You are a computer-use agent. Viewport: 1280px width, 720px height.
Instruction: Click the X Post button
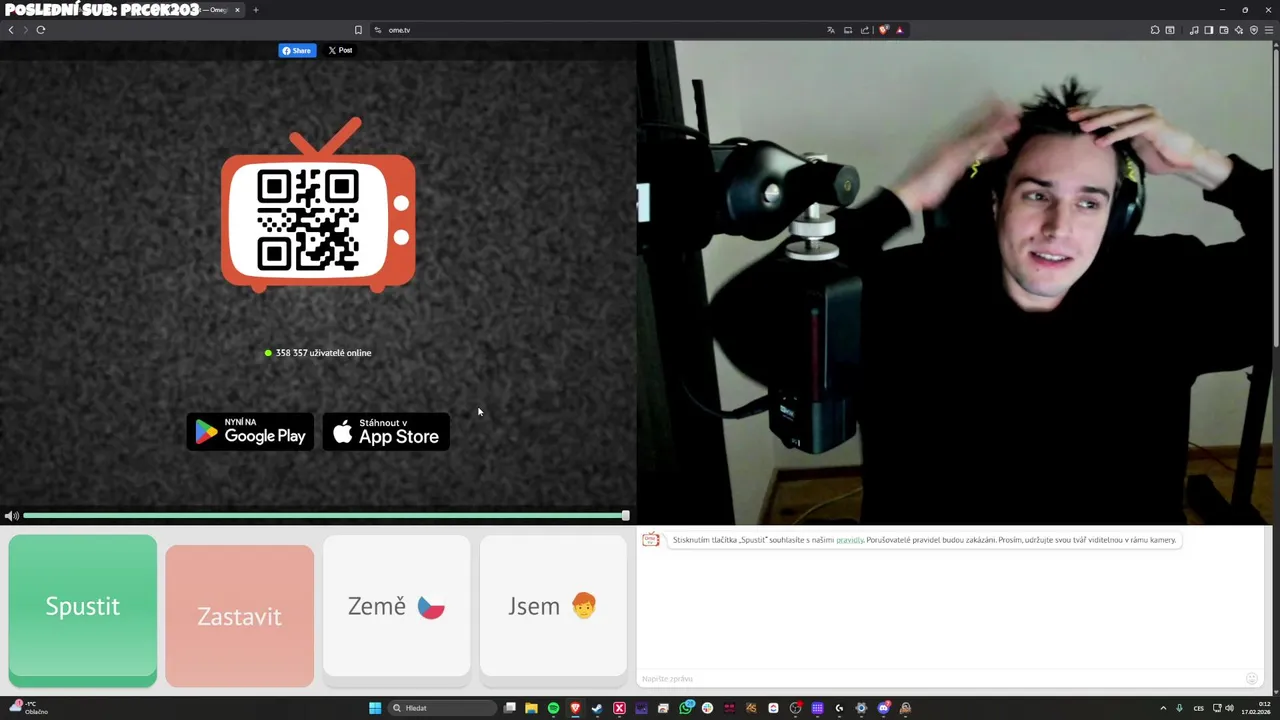(x=340, y=50)
